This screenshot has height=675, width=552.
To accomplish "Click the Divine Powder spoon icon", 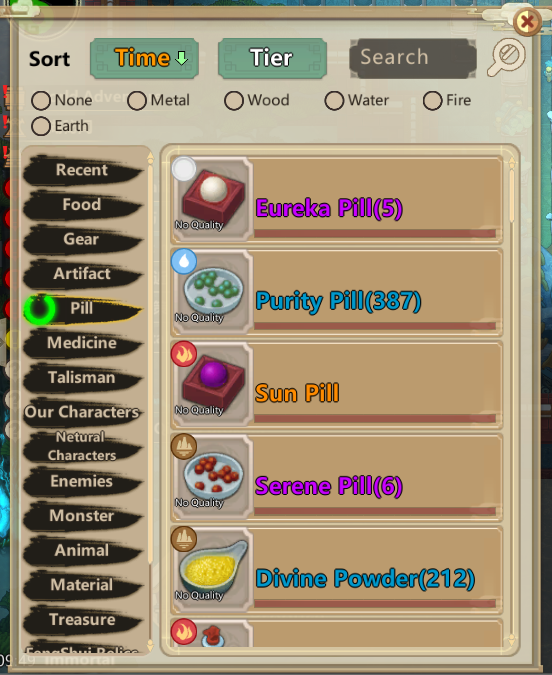I will [213, 565].
